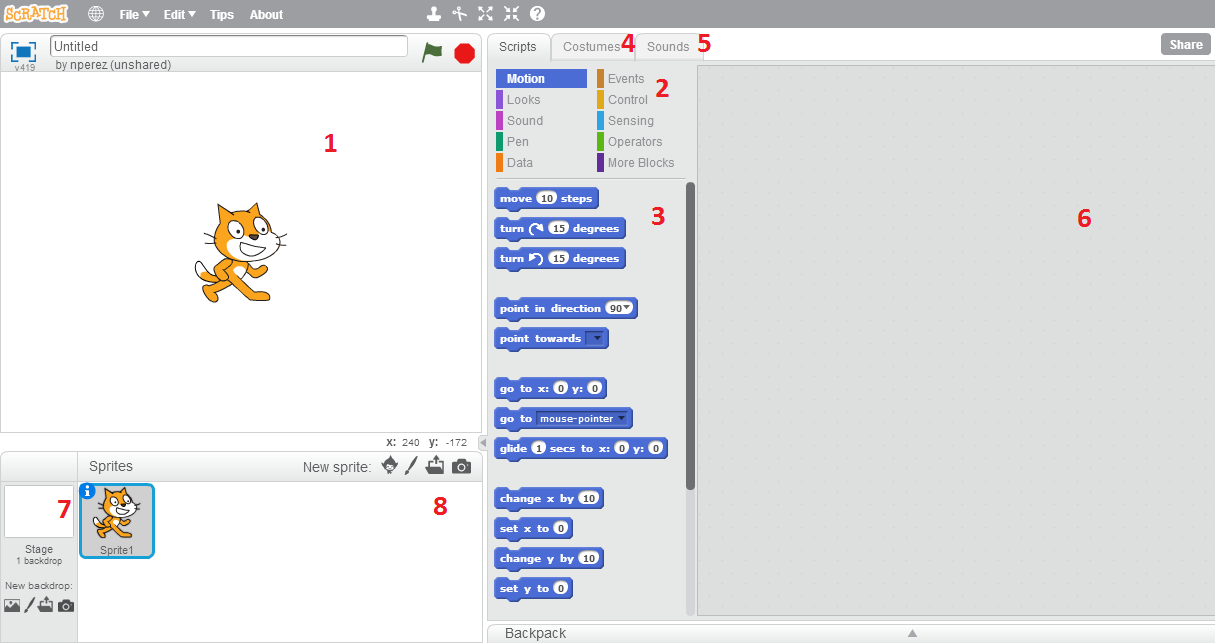Click the project title Untitled field
Image resolution: width=1215 pixels, height=643 pixels.
pos(229,46)
